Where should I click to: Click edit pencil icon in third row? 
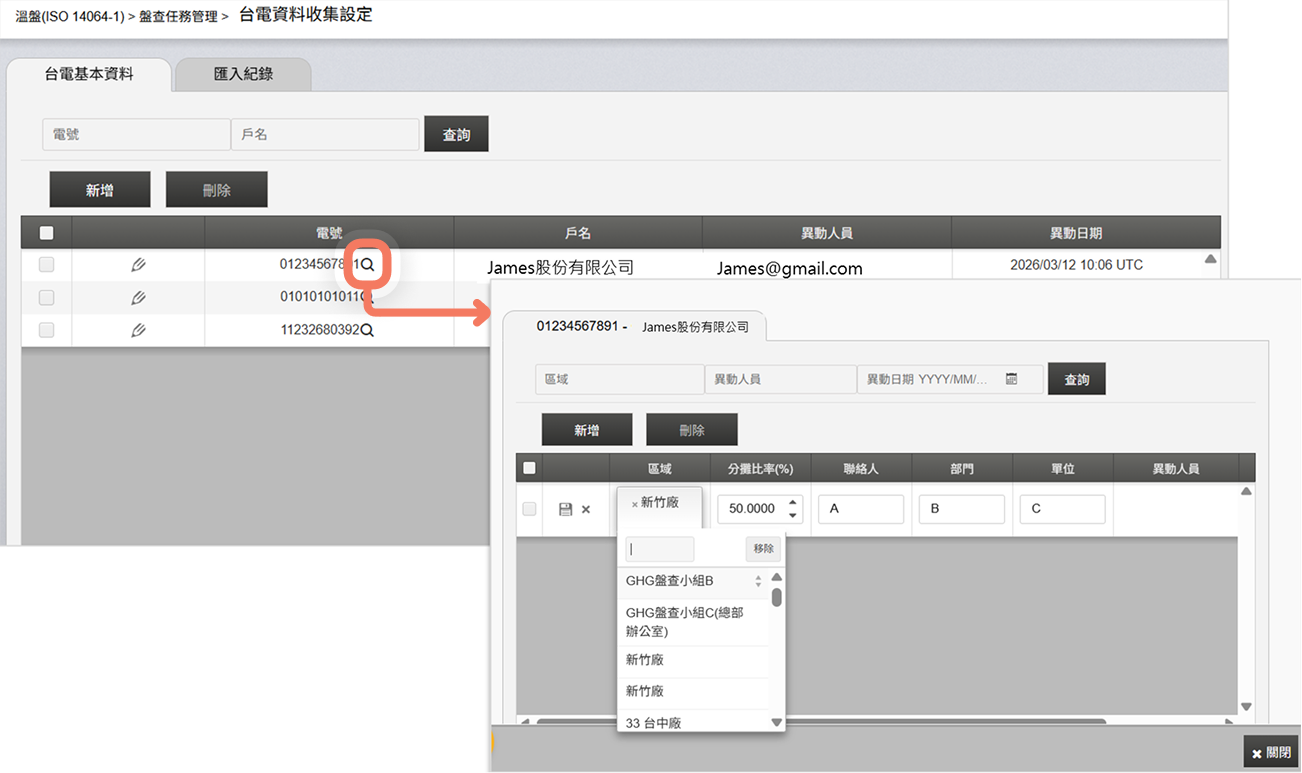pyautogui.click(x=138, y=330)
